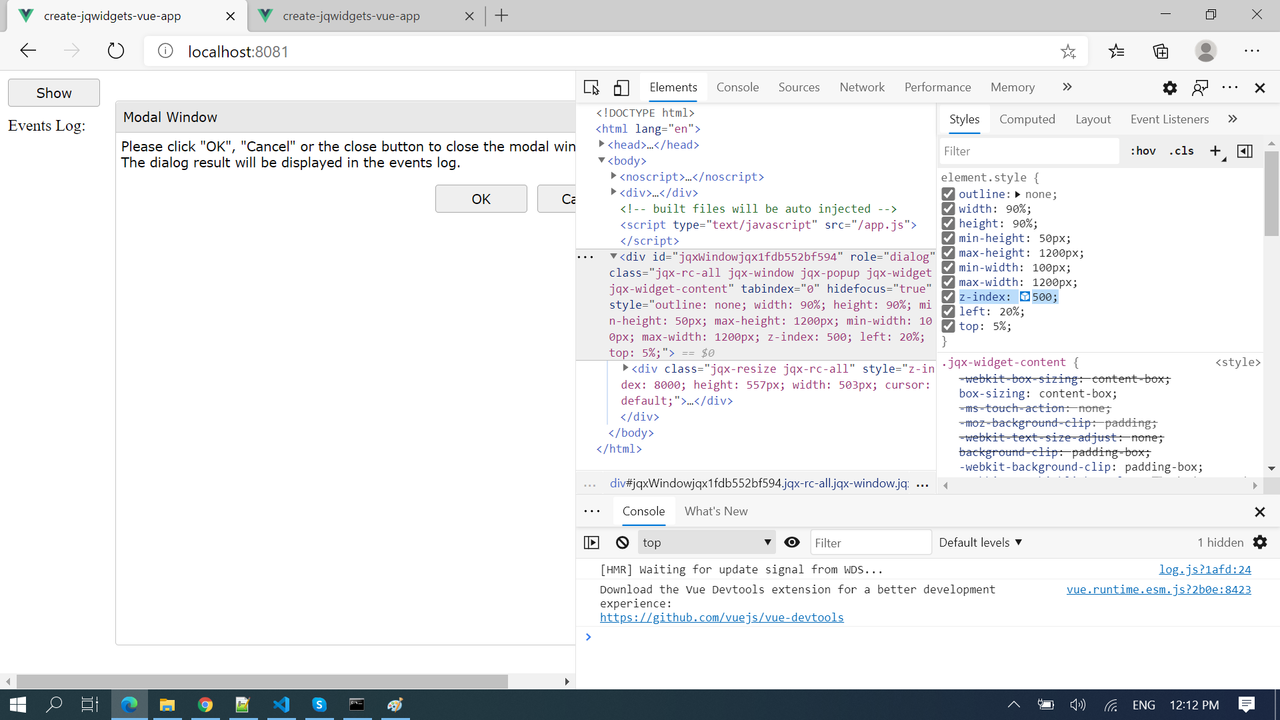Expand the jqx-resize div node
1280x720 pixels.
pos(626,369)
